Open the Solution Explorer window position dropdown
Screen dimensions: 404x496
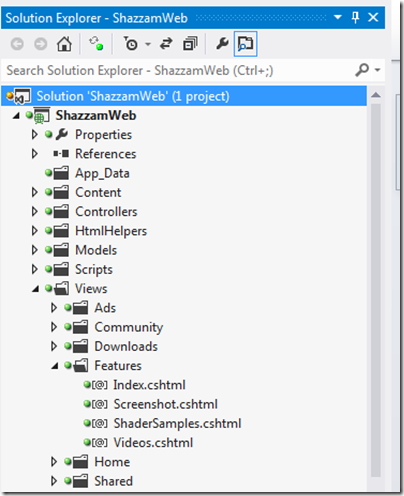338,17
